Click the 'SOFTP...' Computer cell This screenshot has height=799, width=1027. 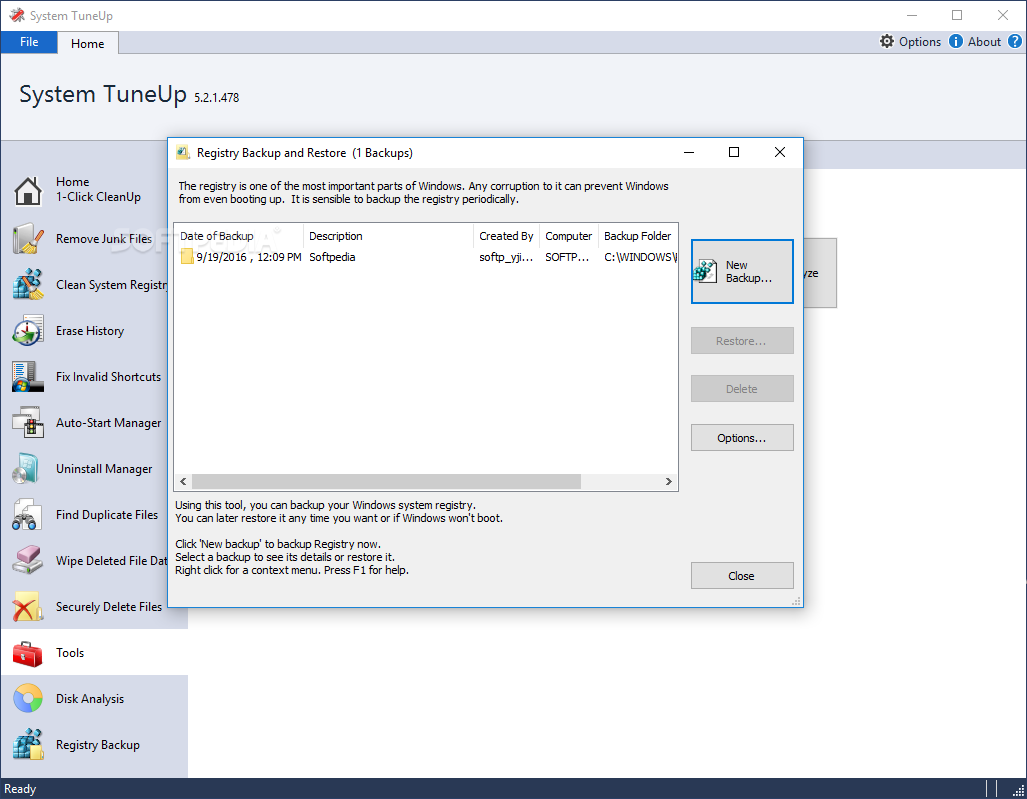coord(567,257)
